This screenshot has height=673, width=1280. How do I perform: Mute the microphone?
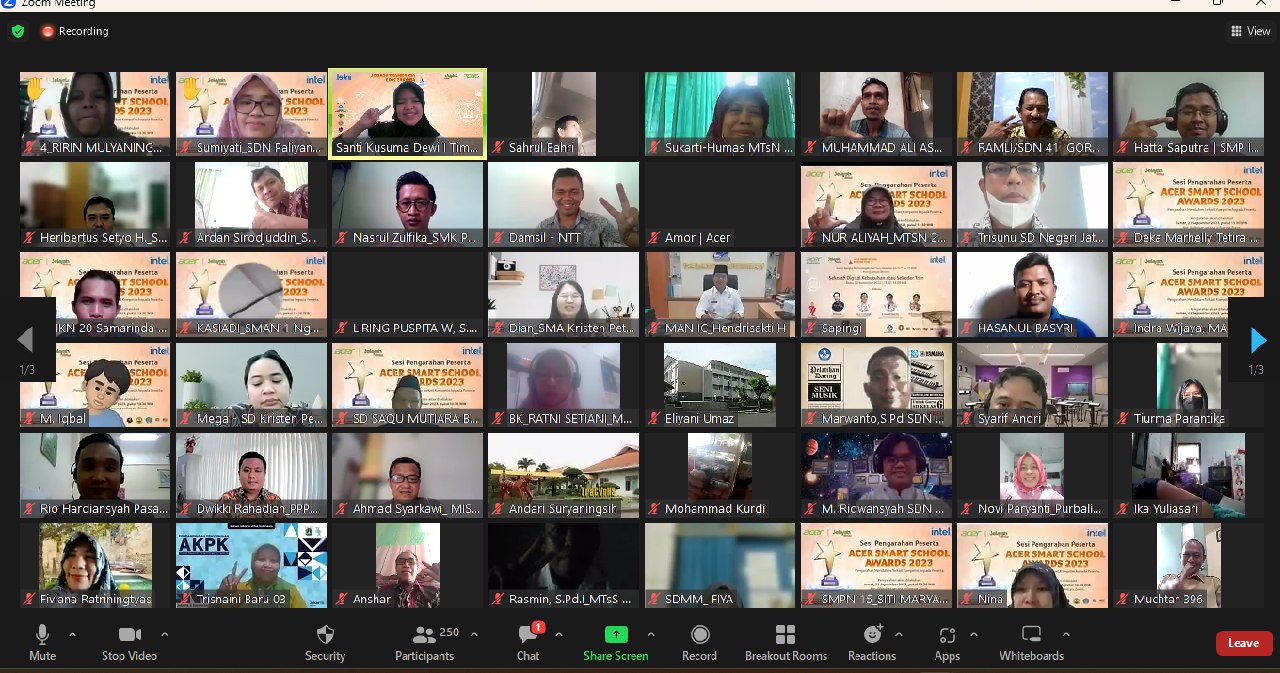pyautogui.click(x=42, y=643)
